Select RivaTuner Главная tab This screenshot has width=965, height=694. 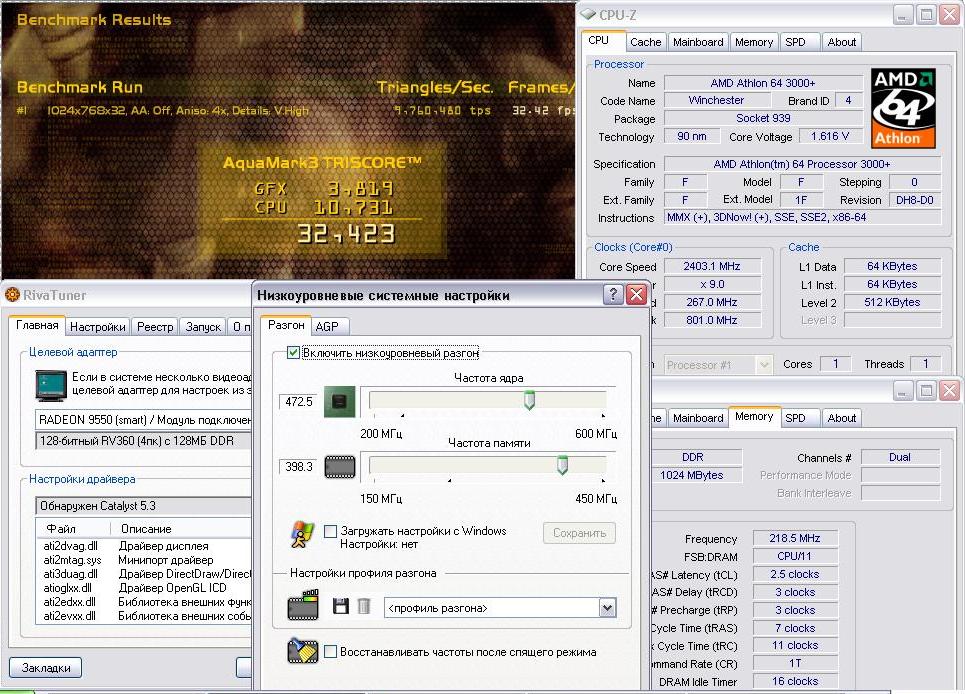click(x=37, y=325)
